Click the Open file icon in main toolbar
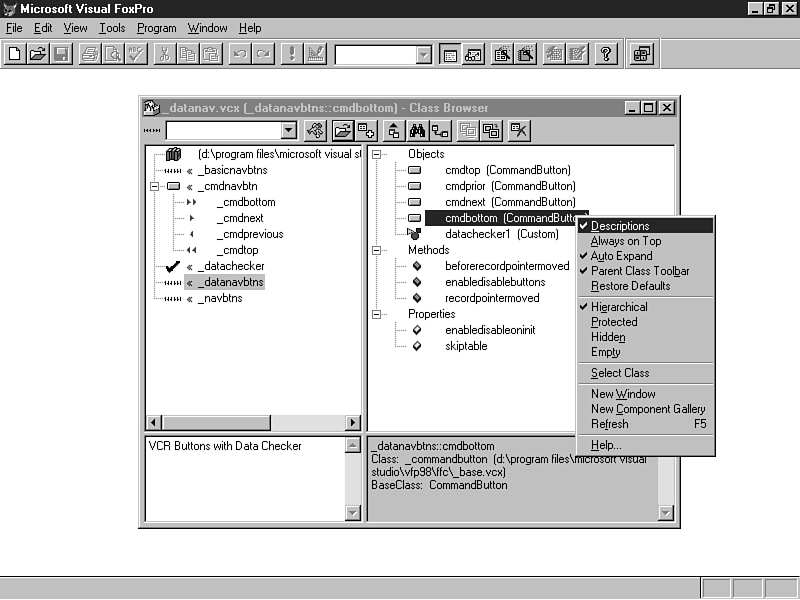The height and width of the screenshot is (600, 800). (x=38, y=54)
